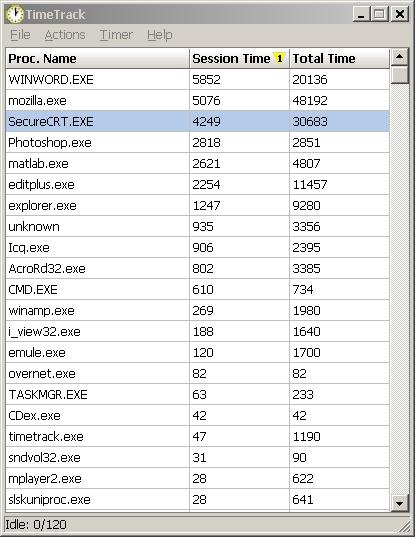Click the TimeTrack clock icon in title bar

(15, 14)
